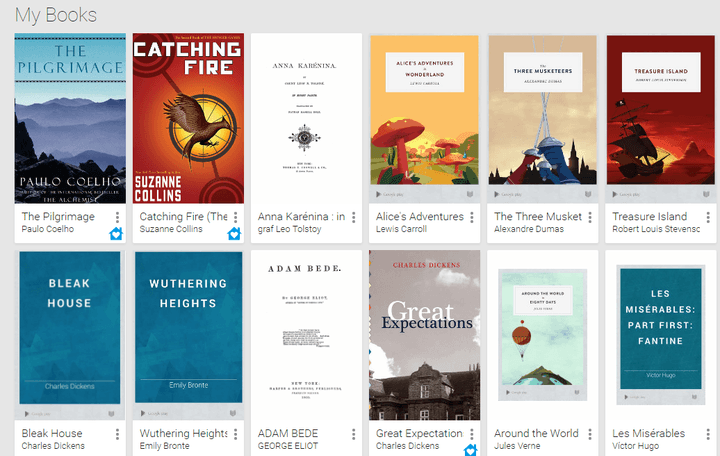Click the download badge on Great Expectations
The width and height of the screenshot is (720, 456).
tap(471, 450)
